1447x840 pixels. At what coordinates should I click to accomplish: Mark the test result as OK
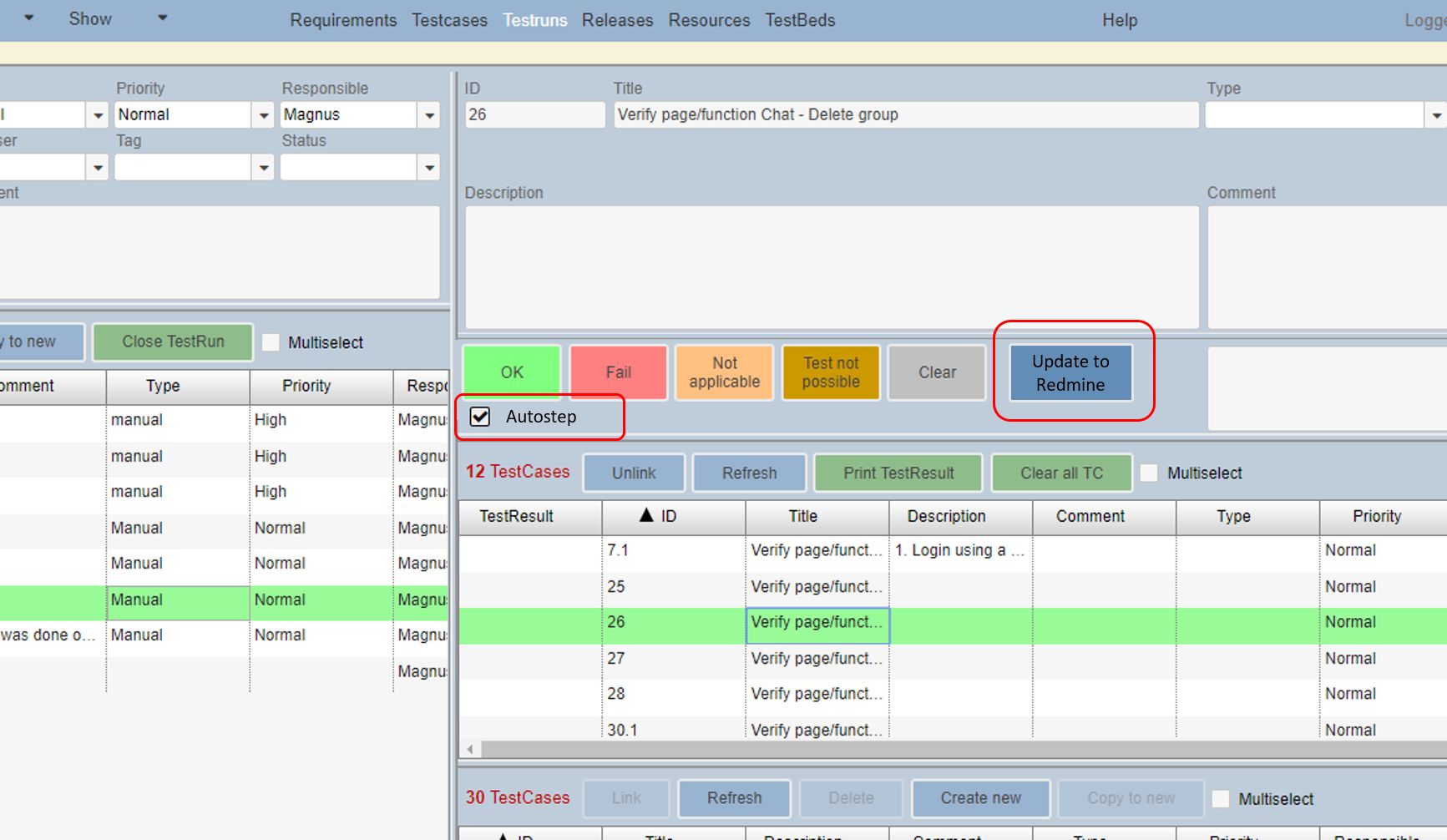pyautogui.click(x=510, y=372)
